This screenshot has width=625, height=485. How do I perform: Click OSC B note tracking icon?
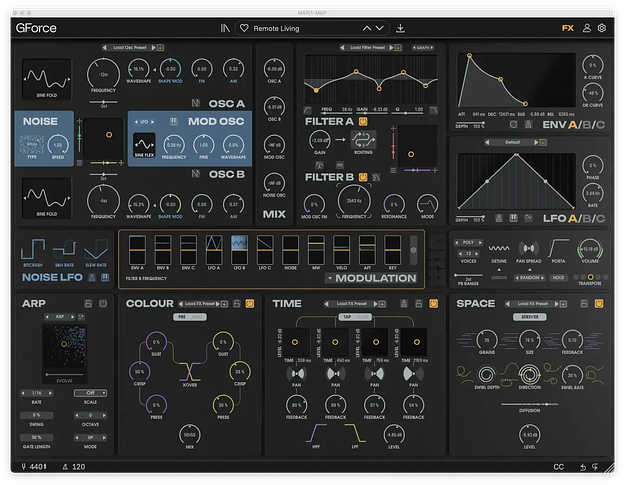click(x=196, y=174)
